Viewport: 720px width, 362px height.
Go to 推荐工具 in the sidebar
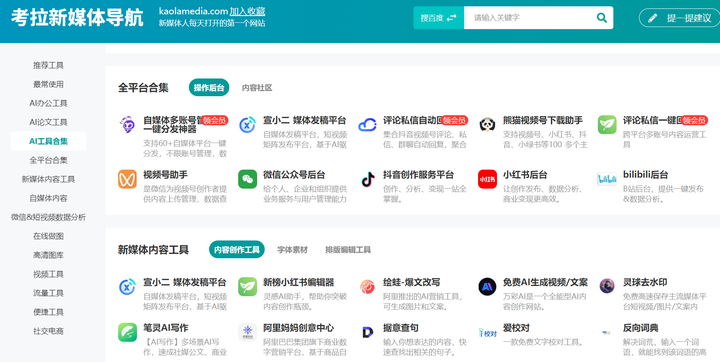(48, 65)
